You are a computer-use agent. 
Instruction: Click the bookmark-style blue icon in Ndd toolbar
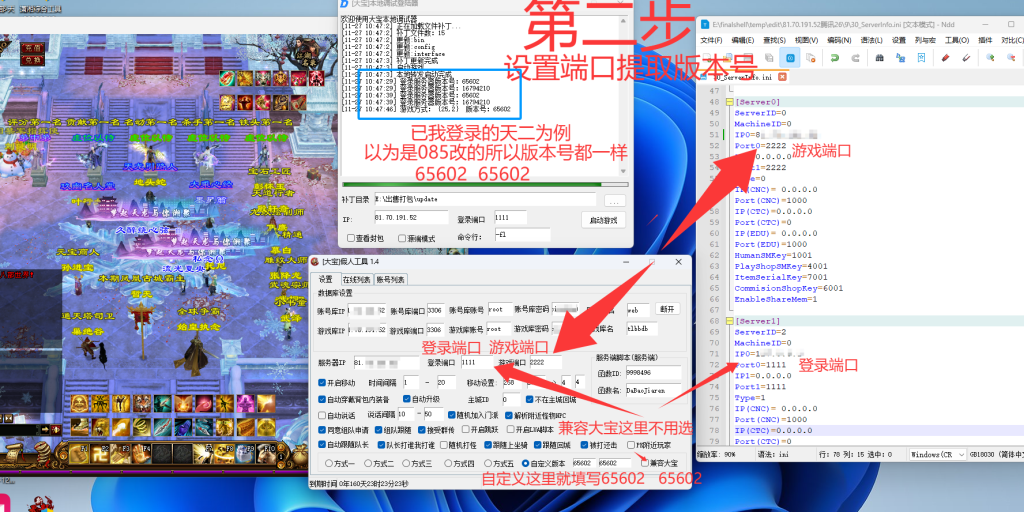921,57
